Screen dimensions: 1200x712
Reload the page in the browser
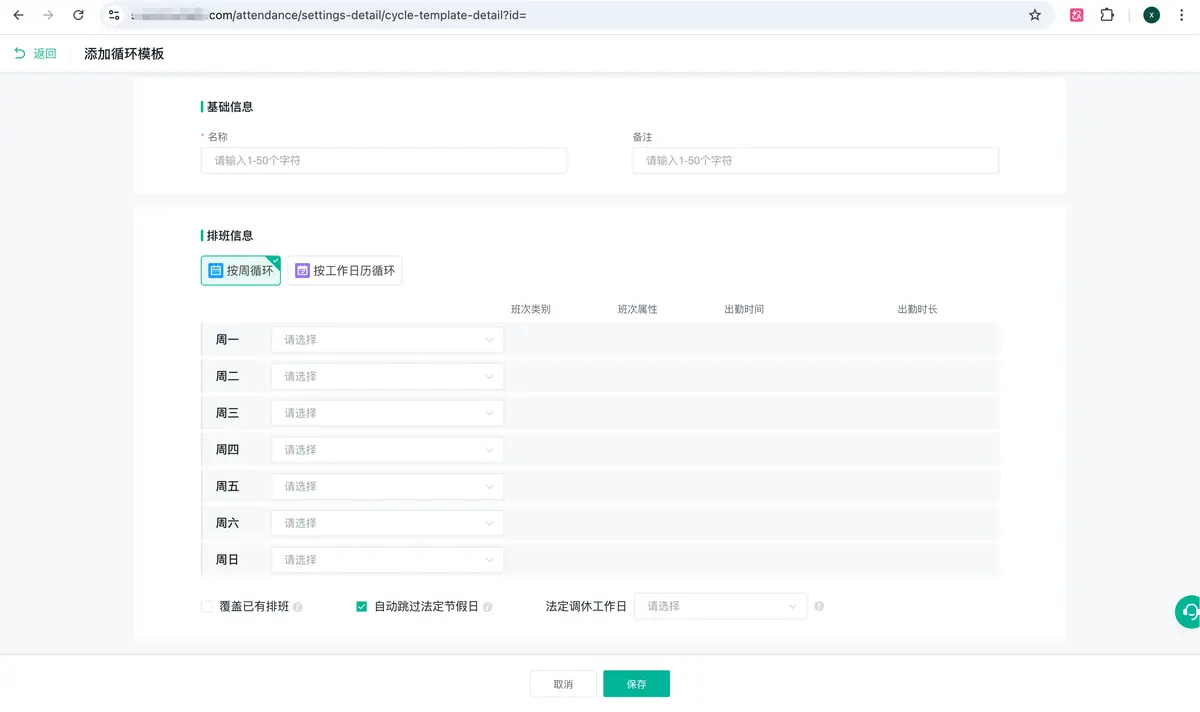pos(78,15)
